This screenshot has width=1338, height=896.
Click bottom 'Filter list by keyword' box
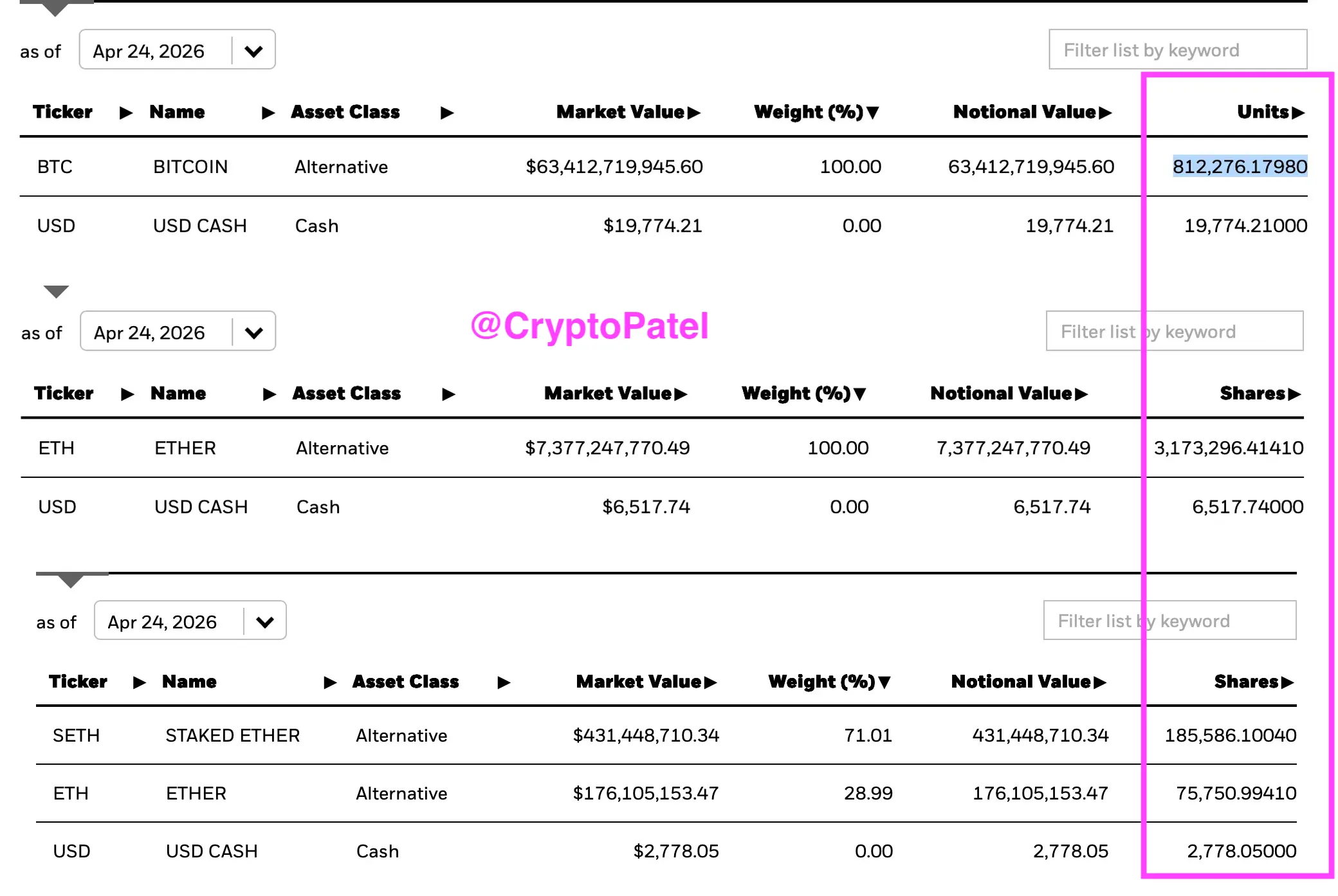coord(1169,621)
